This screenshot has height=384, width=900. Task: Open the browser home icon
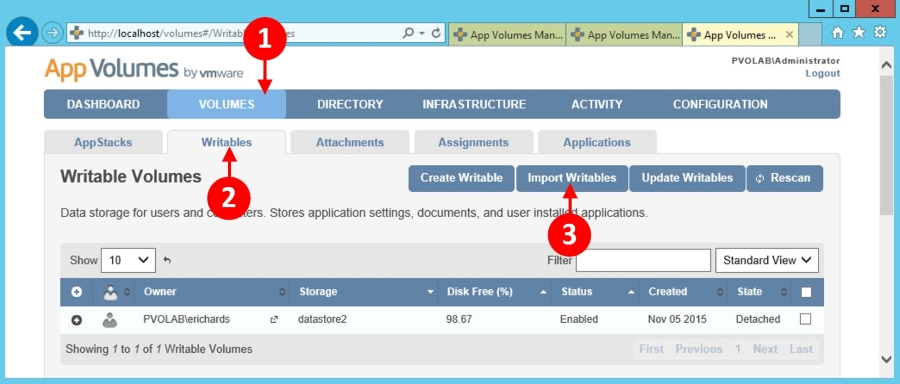(837, 33)
